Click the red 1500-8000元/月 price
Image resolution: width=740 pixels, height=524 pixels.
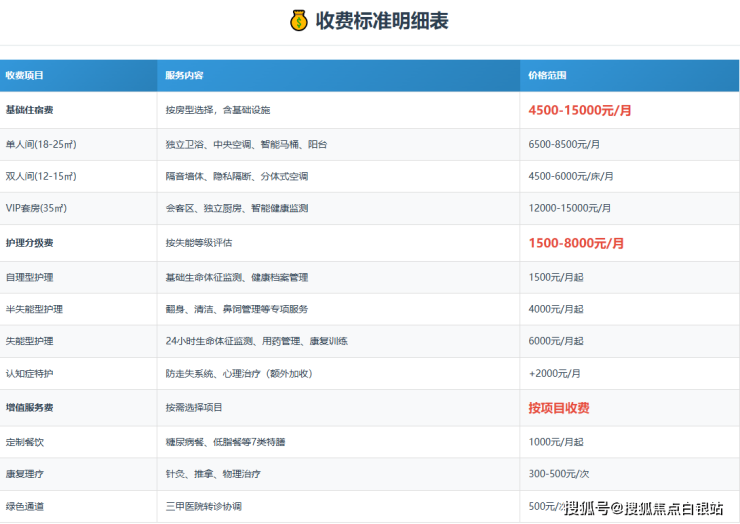(577, 243)
